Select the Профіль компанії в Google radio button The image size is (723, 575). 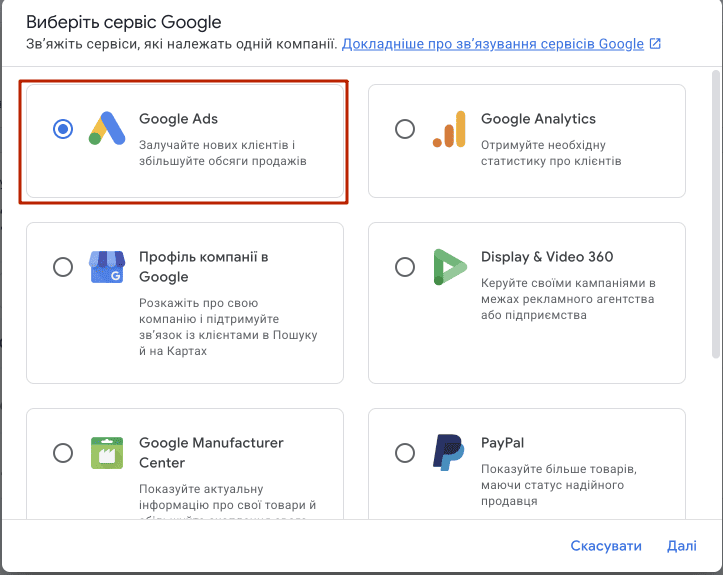(63, 267)
